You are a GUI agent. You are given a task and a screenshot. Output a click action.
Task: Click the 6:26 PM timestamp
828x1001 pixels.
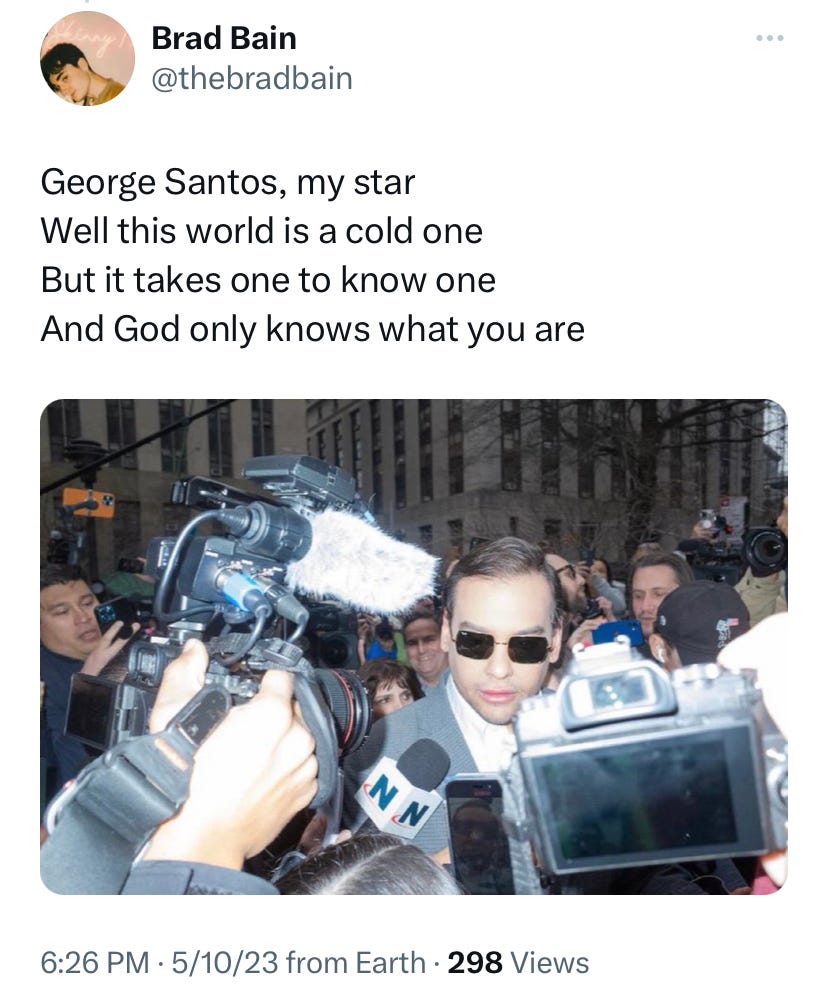(95, 963)
